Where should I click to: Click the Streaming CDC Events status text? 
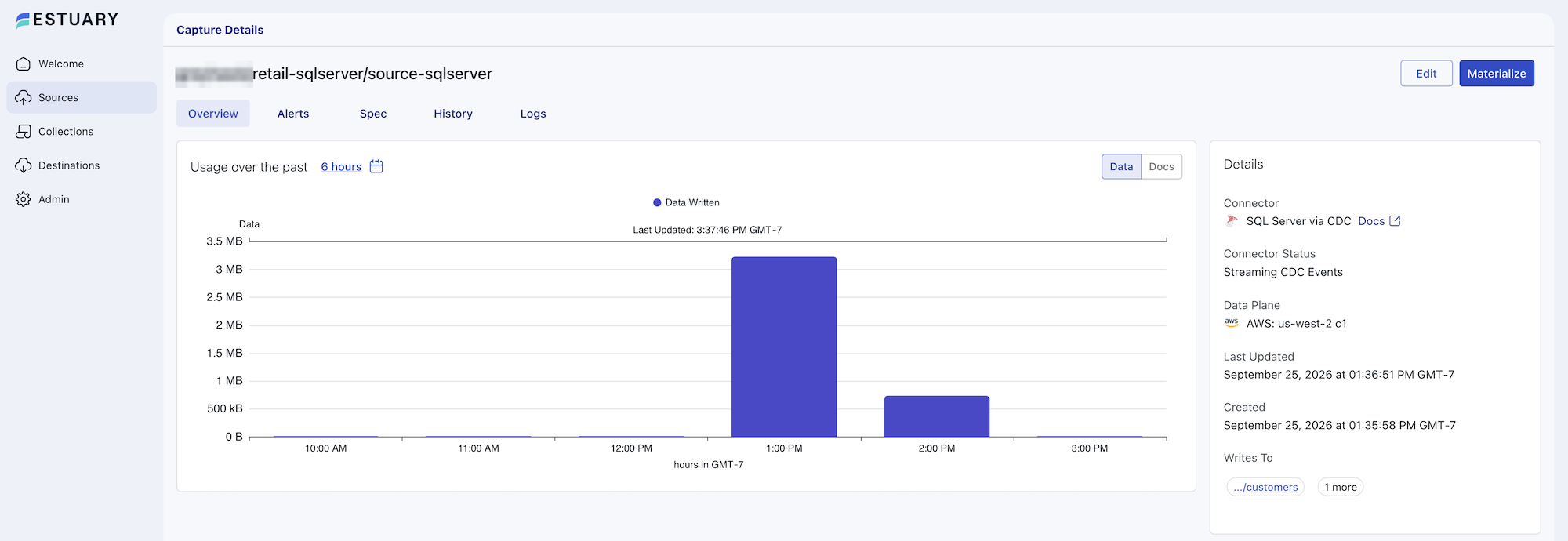coord(1283,272)
